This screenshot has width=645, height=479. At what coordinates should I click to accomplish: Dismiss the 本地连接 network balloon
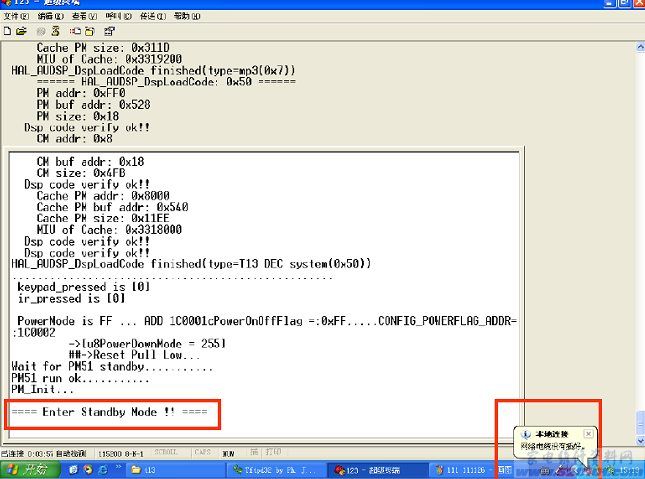click(x=588, y=434)
